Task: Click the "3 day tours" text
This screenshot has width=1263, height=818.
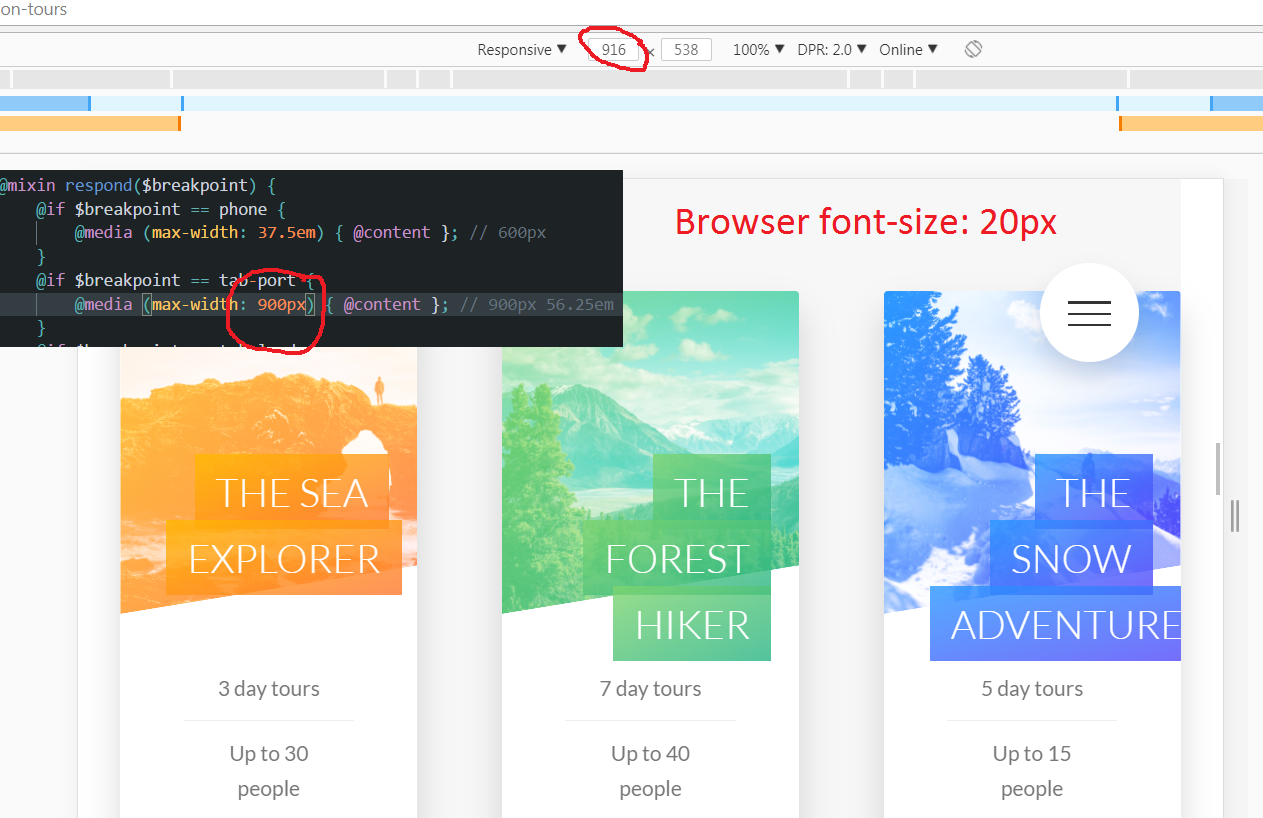Action: pyautogui.click(x=269, y=689)
